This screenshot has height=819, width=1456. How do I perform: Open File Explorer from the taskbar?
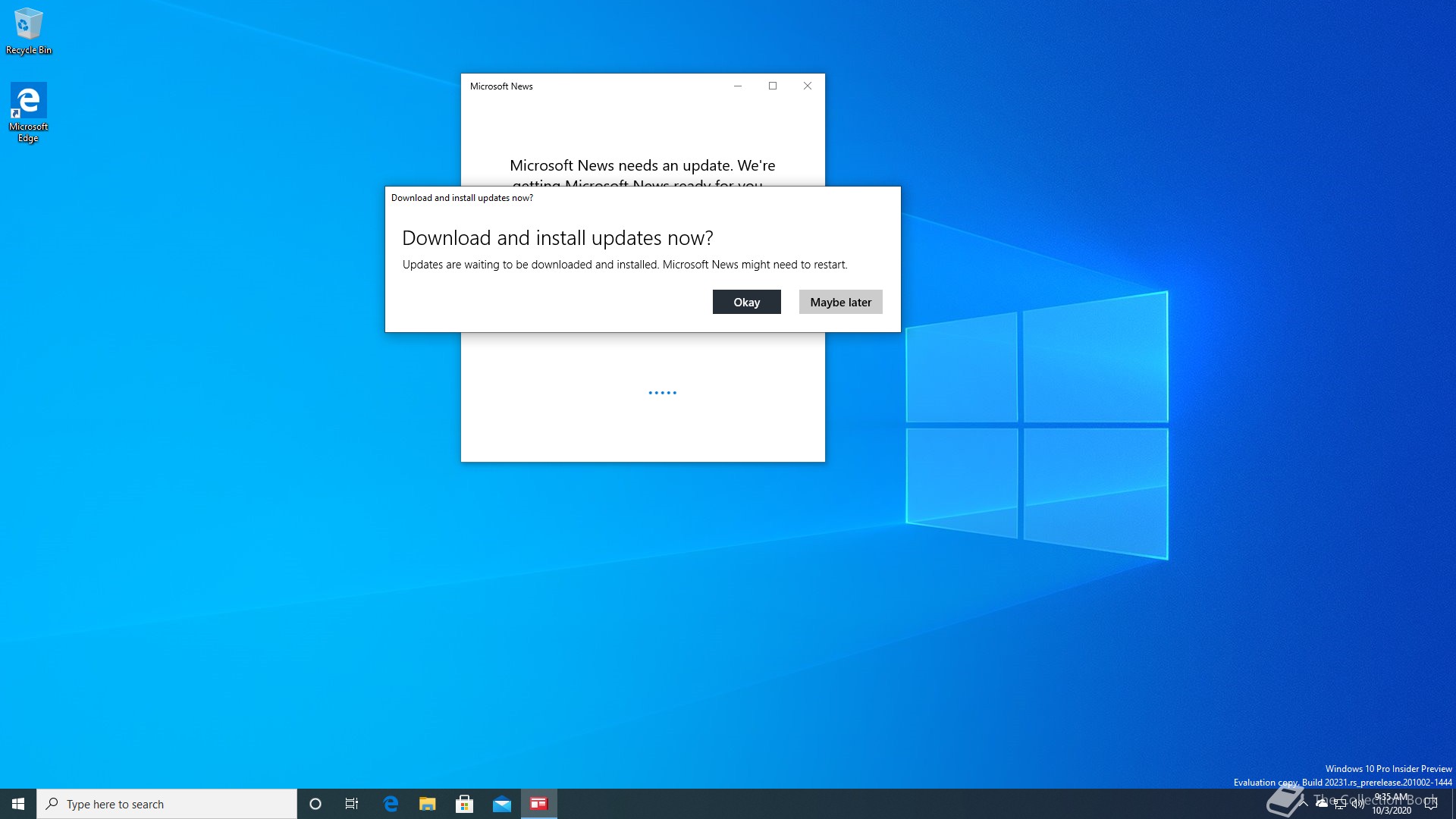tap(428, 804)
